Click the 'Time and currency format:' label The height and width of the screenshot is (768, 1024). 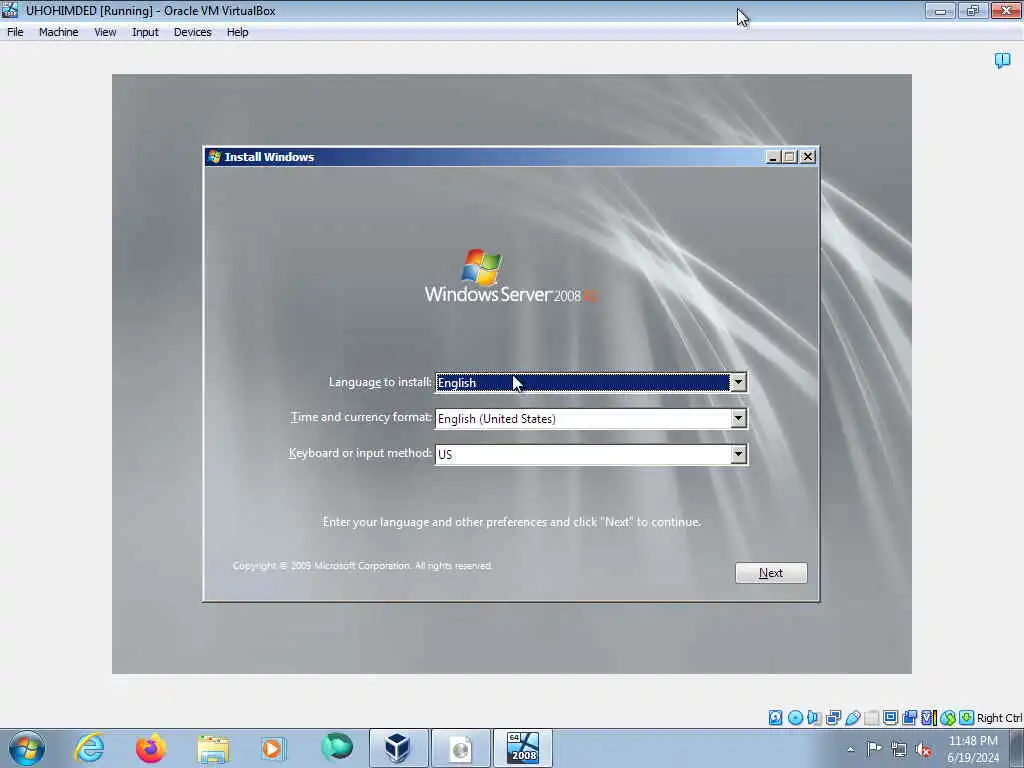click(361, 417)
